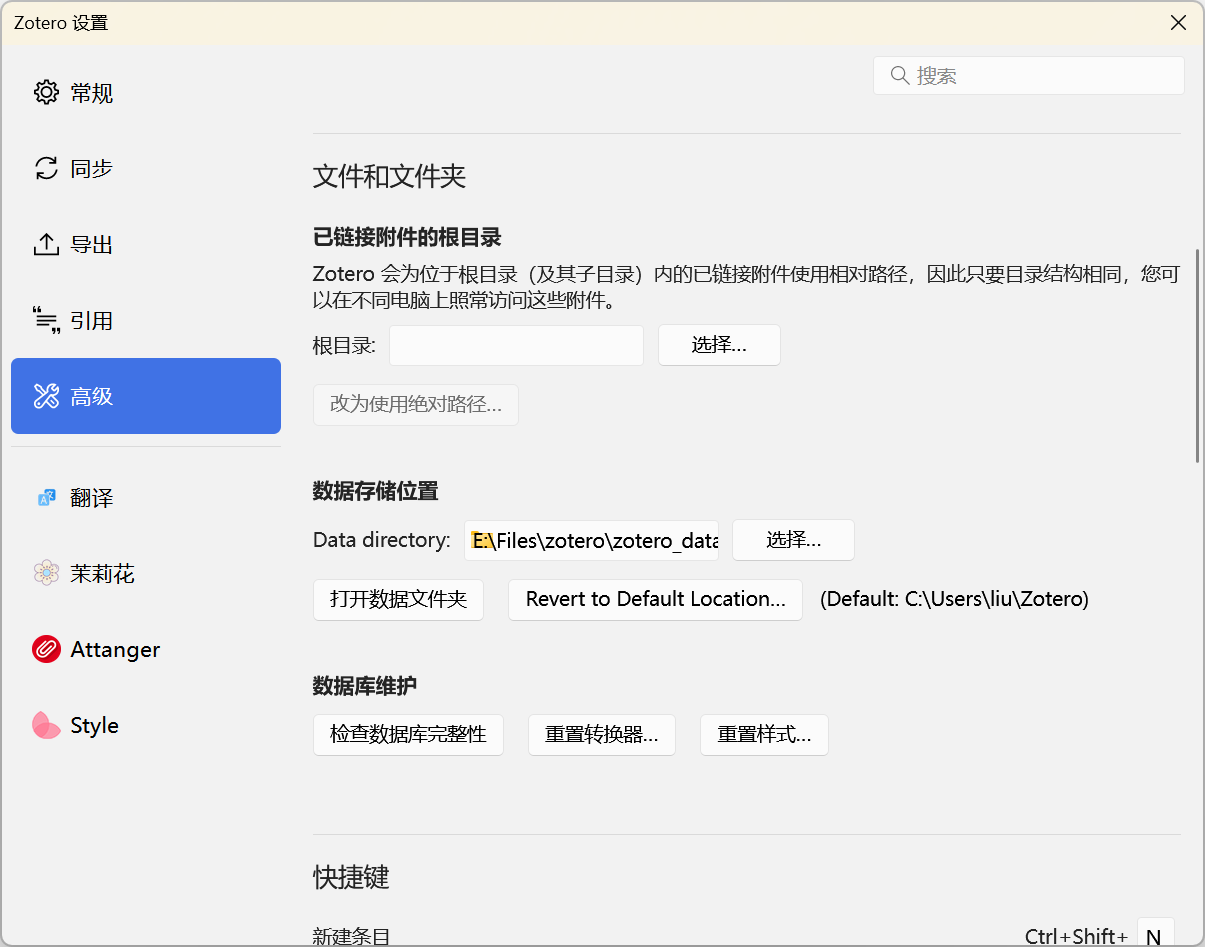The height and width of the screenshot is (947, 1205).
Task: Click the 重置转换器... button
Action: pos(601,734)
